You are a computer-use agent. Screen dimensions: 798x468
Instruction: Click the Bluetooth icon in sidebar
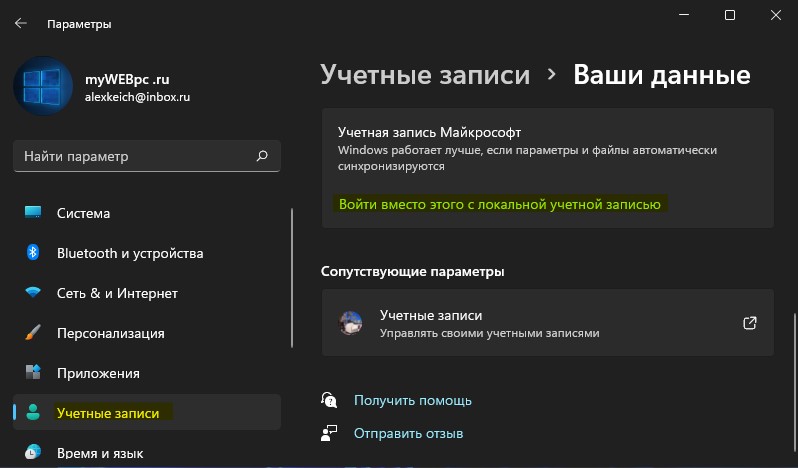point(33,252)
